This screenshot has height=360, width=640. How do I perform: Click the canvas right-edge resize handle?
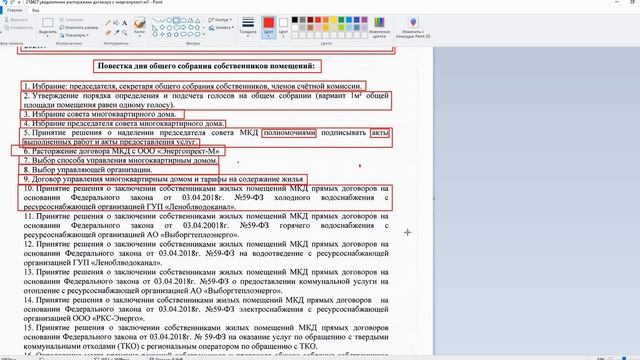[433, 198]
